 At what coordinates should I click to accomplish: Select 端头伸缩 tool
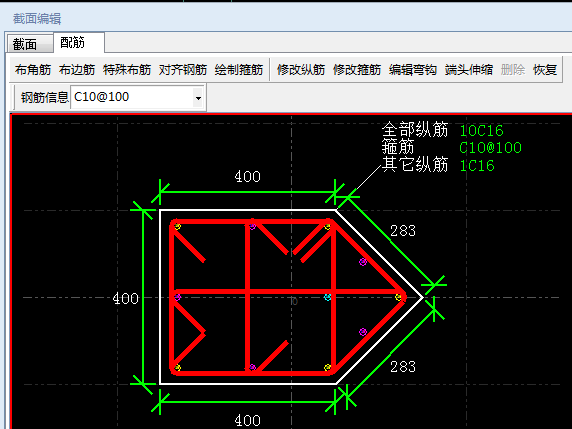pyautogui.click(x=469, y=70)
